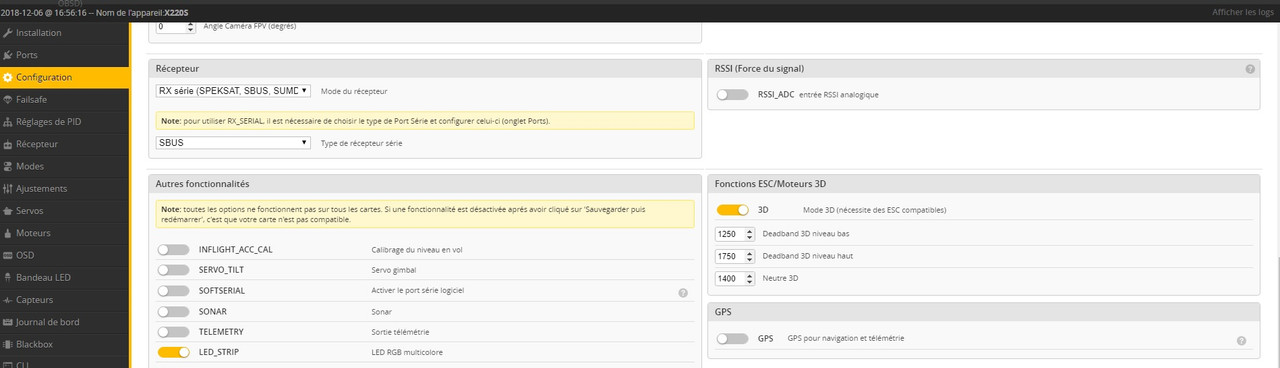The image size is (1280, 368).
Task: Enable TELEMETRY output toggle
Action: pos(173,331)
